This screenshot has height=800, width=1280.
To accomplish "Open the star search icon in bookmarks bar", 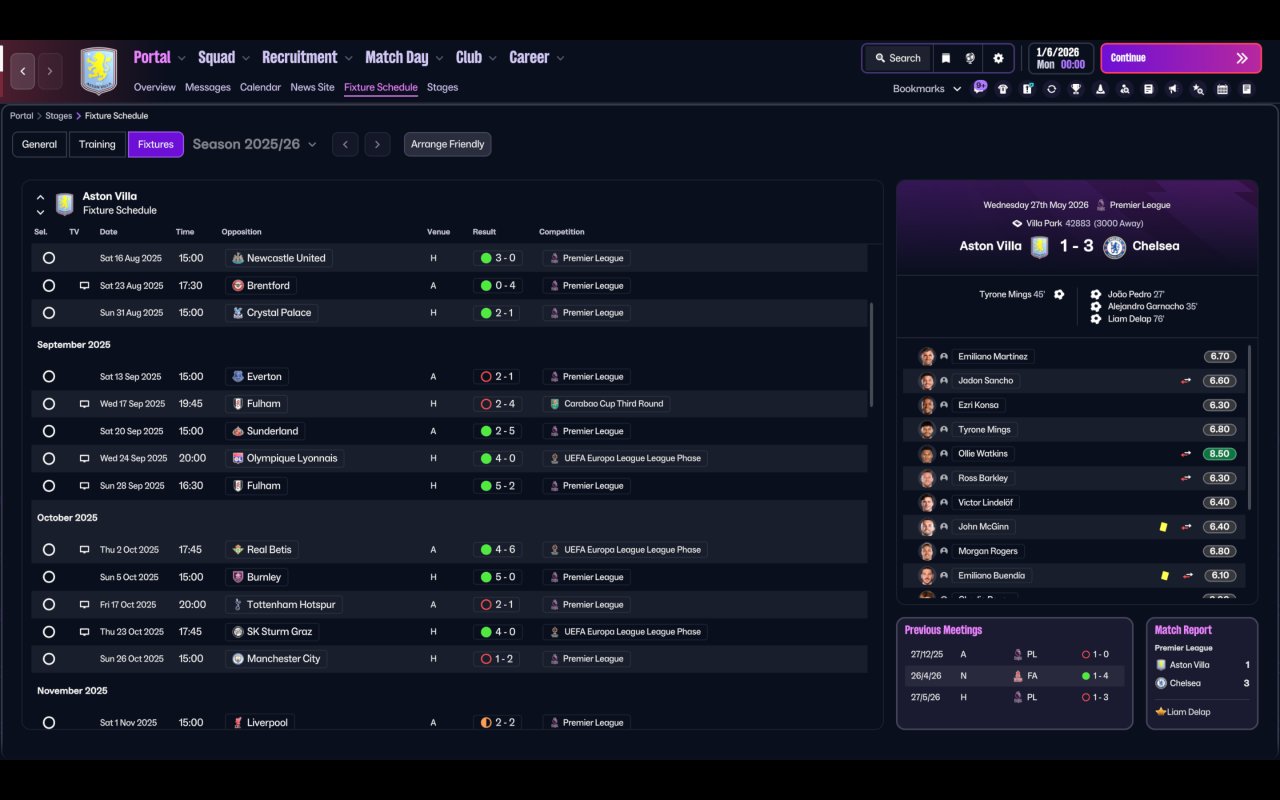I will pyautogui.click(x=1198, y=89).
